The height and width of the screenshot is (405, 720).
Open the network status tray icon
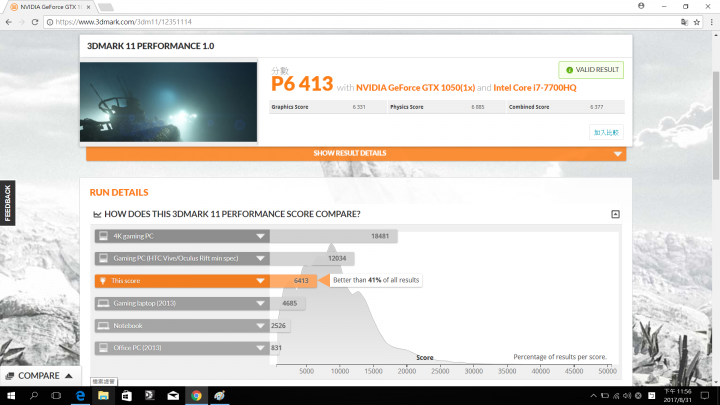[x=616, y=395]
